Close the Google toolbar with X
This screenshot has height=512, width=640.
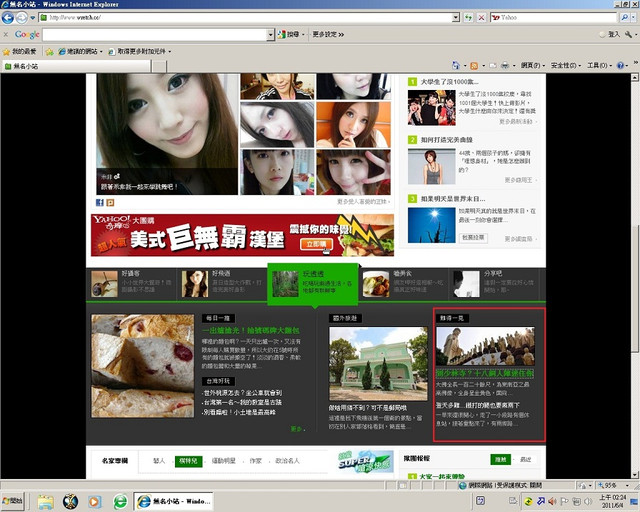click(5, 35)
